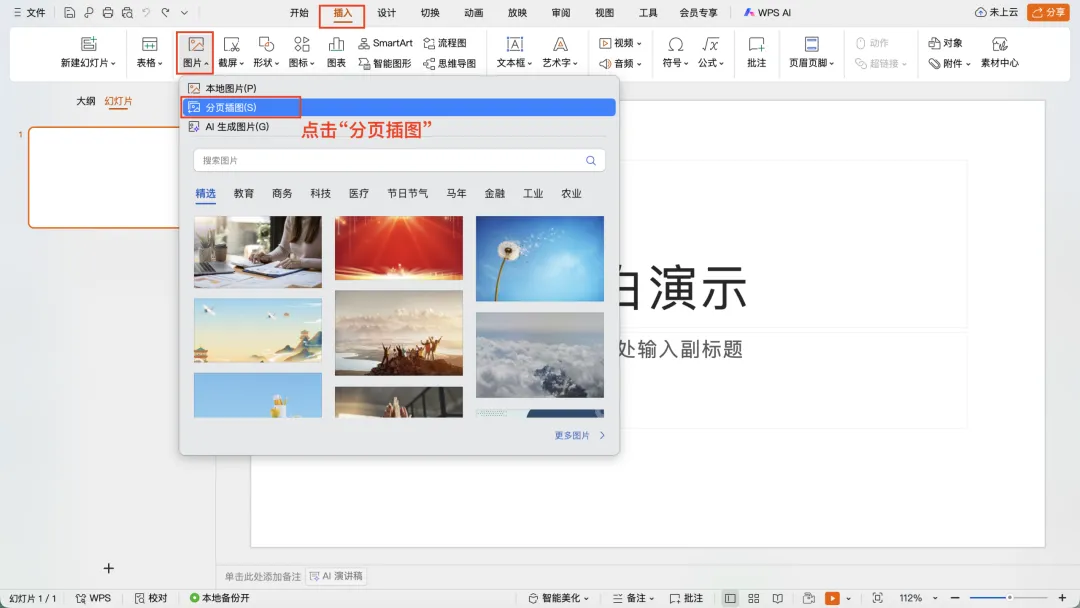The width and height of the screenshot is (1080, 608).
Task: Toggle the 备注 notes button in status bar
Action: pos(633,598)
